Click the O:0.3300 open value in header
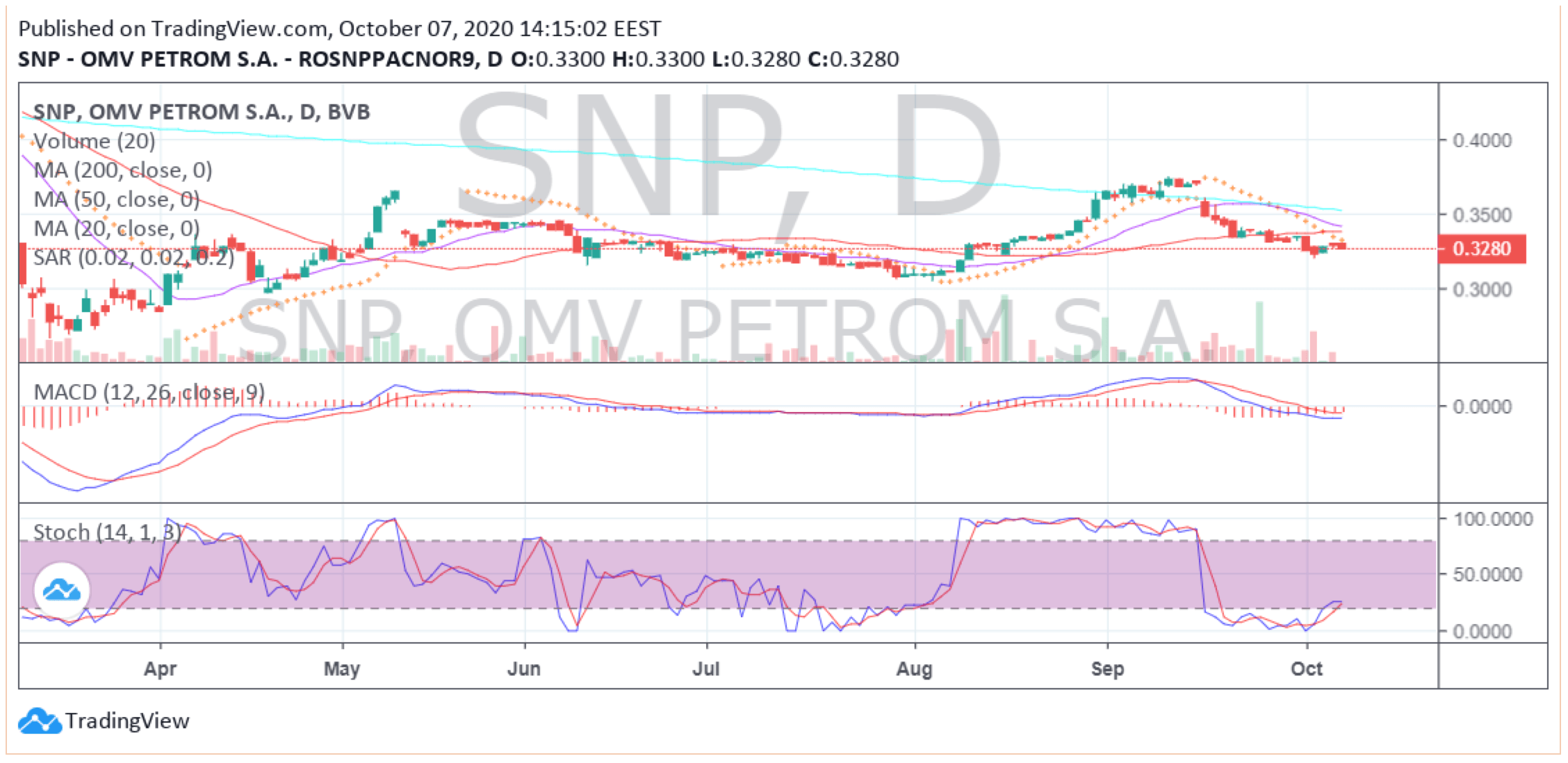 557,59
